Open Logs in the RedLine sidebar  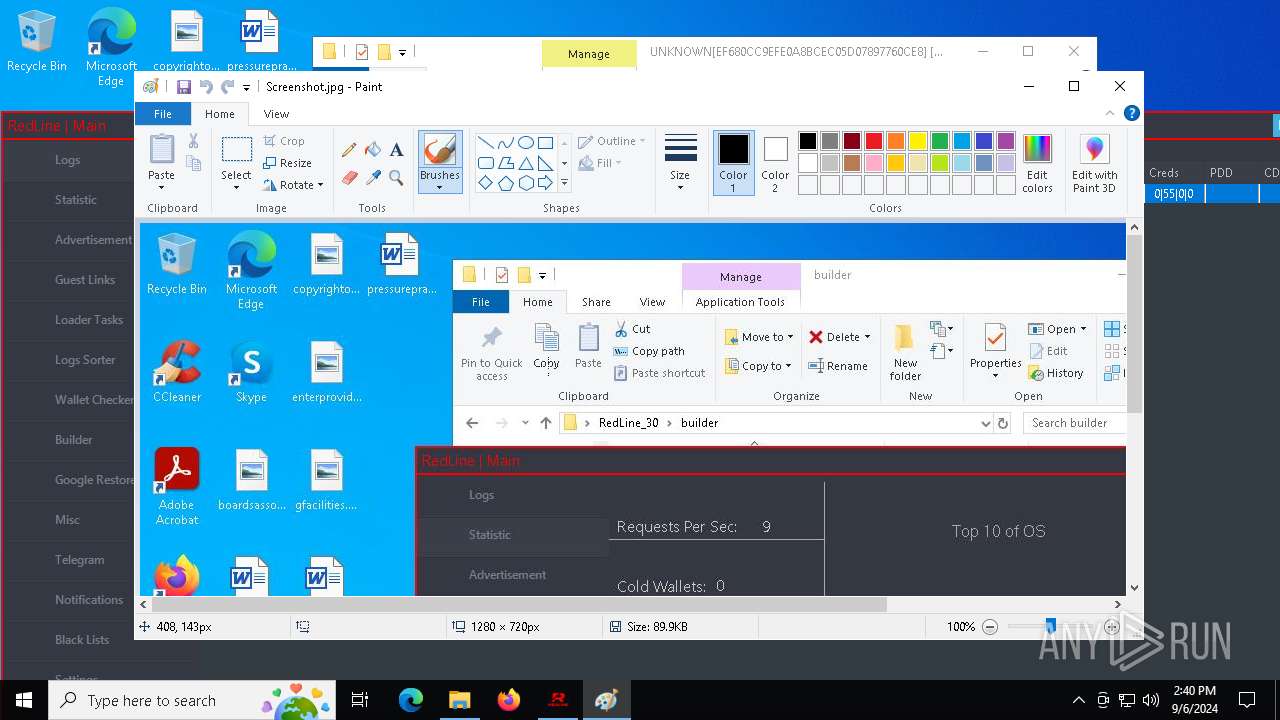(68, 160)
